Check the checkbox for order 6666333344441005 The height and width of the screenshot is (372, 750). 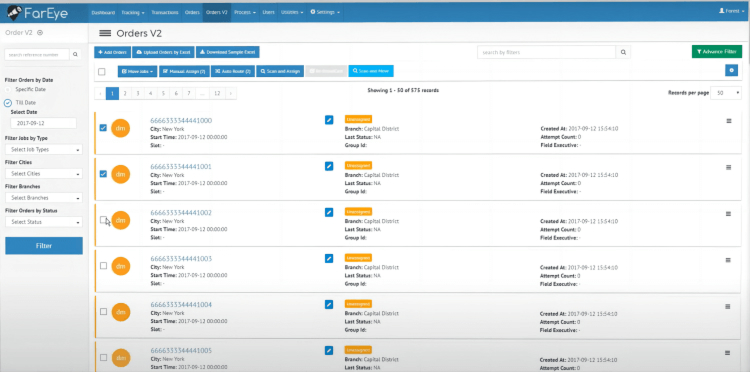pos(103,358)
